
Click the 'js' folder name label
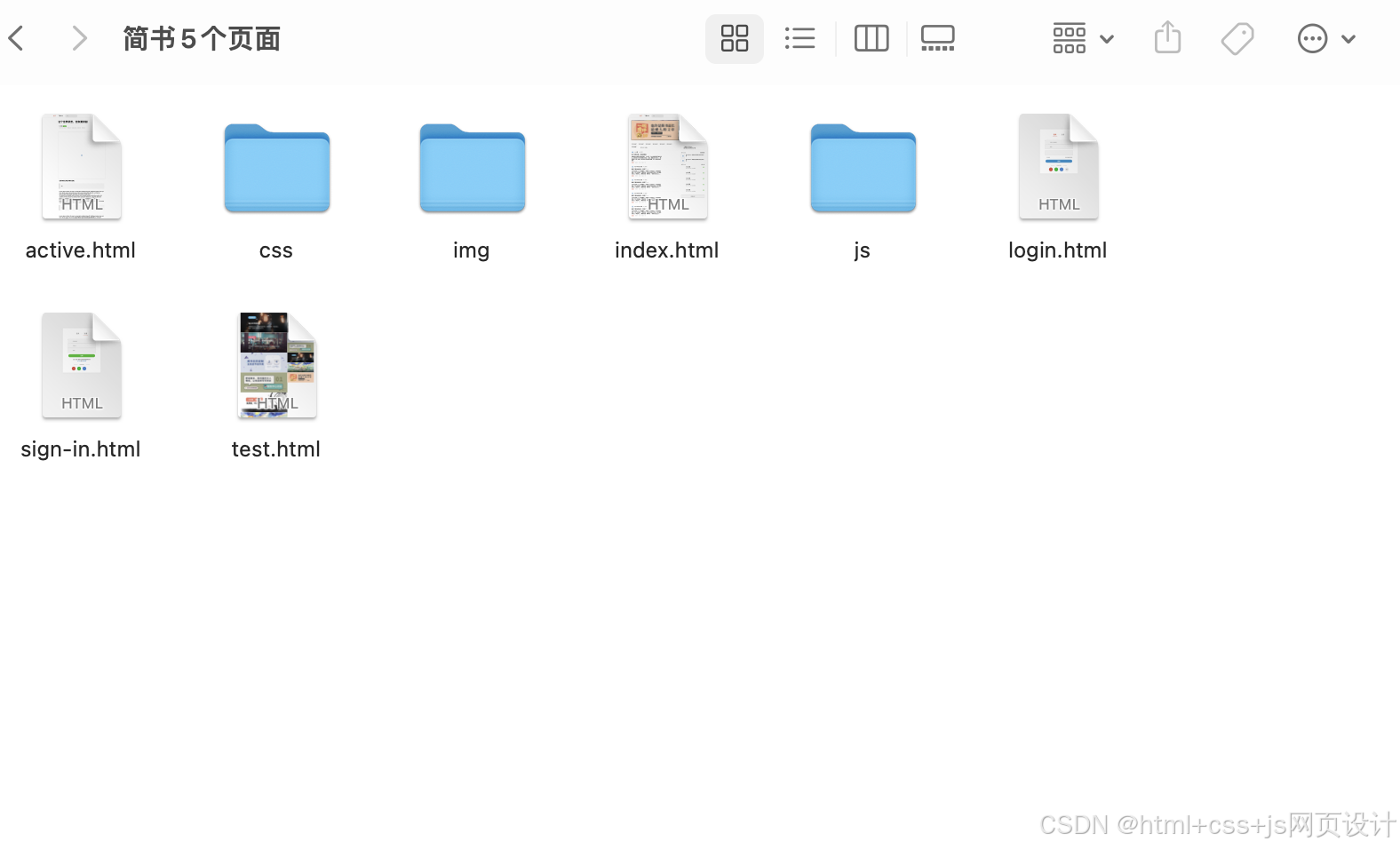[863, 251]
